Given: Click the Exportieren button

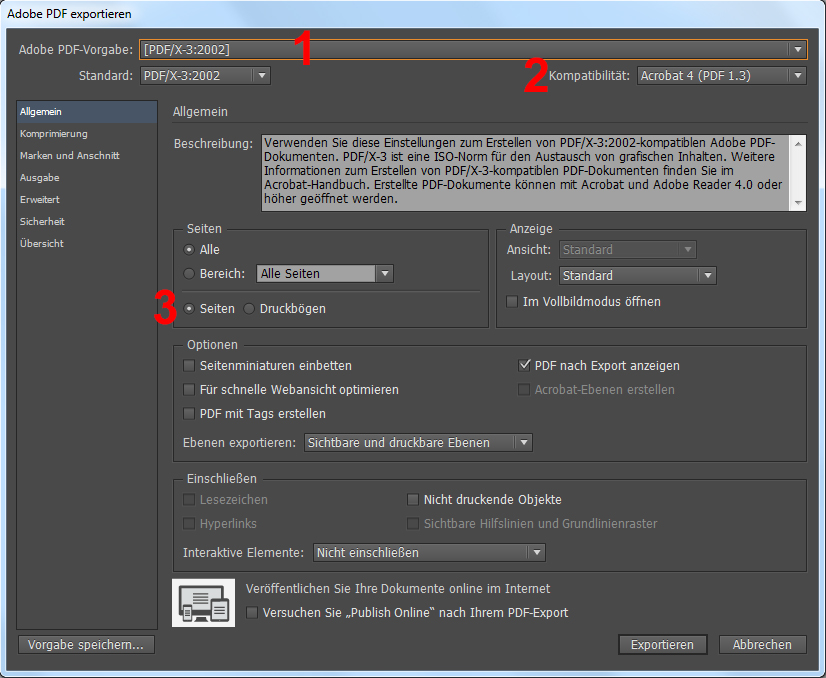Looking at the screenshot, I should (x=662, y=645).
